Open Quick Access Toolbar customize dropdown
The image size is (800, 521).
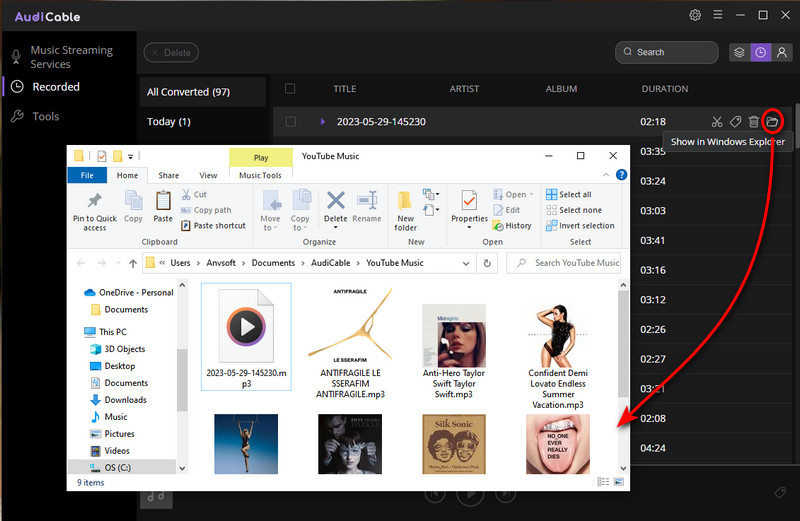[131, 157]
